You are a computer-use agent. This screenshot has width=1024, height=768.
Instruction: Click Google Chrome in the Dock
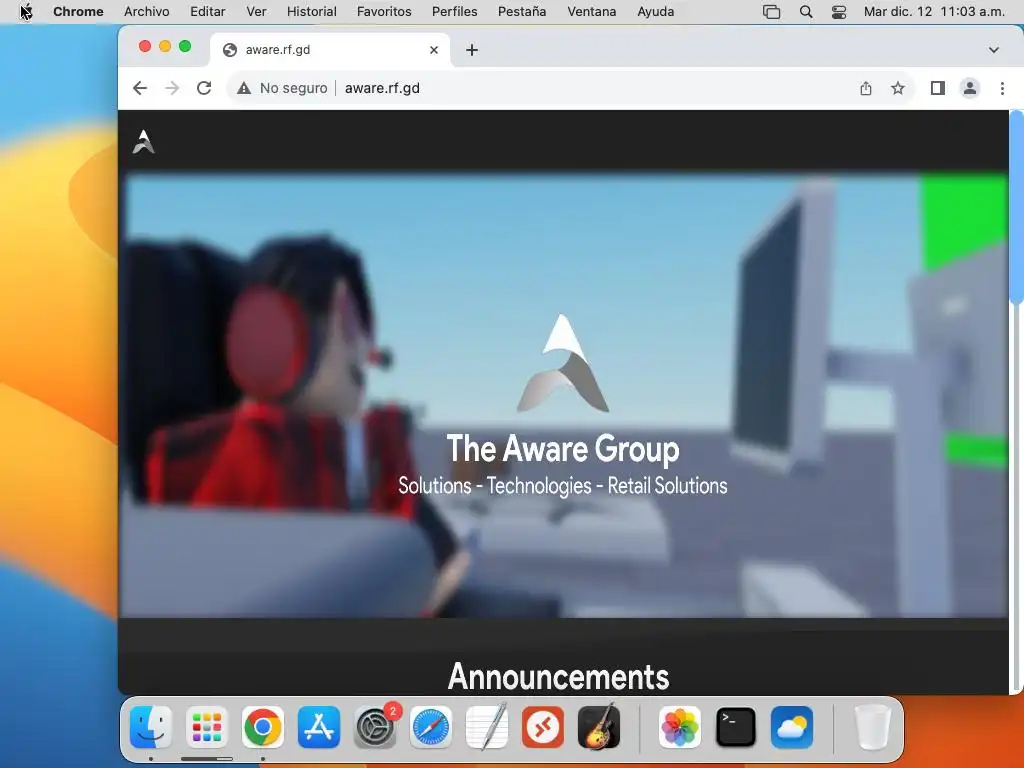coord(263,727)
